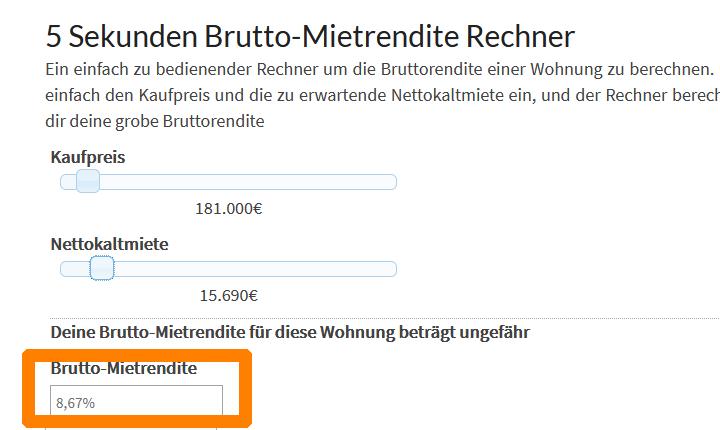The width and height of the screenshot is (720, 430).
Task: Click the minimum end of Kaufpreis slider track
Action: click(x=63, y=182)
